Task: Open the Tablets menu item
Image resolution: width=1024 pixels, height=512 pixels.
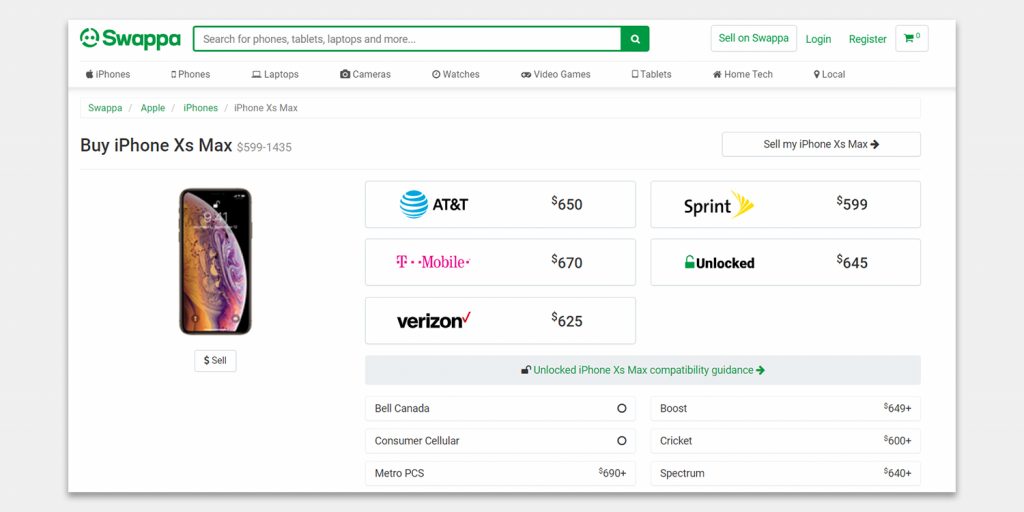Action: click(x=651, y=74)
